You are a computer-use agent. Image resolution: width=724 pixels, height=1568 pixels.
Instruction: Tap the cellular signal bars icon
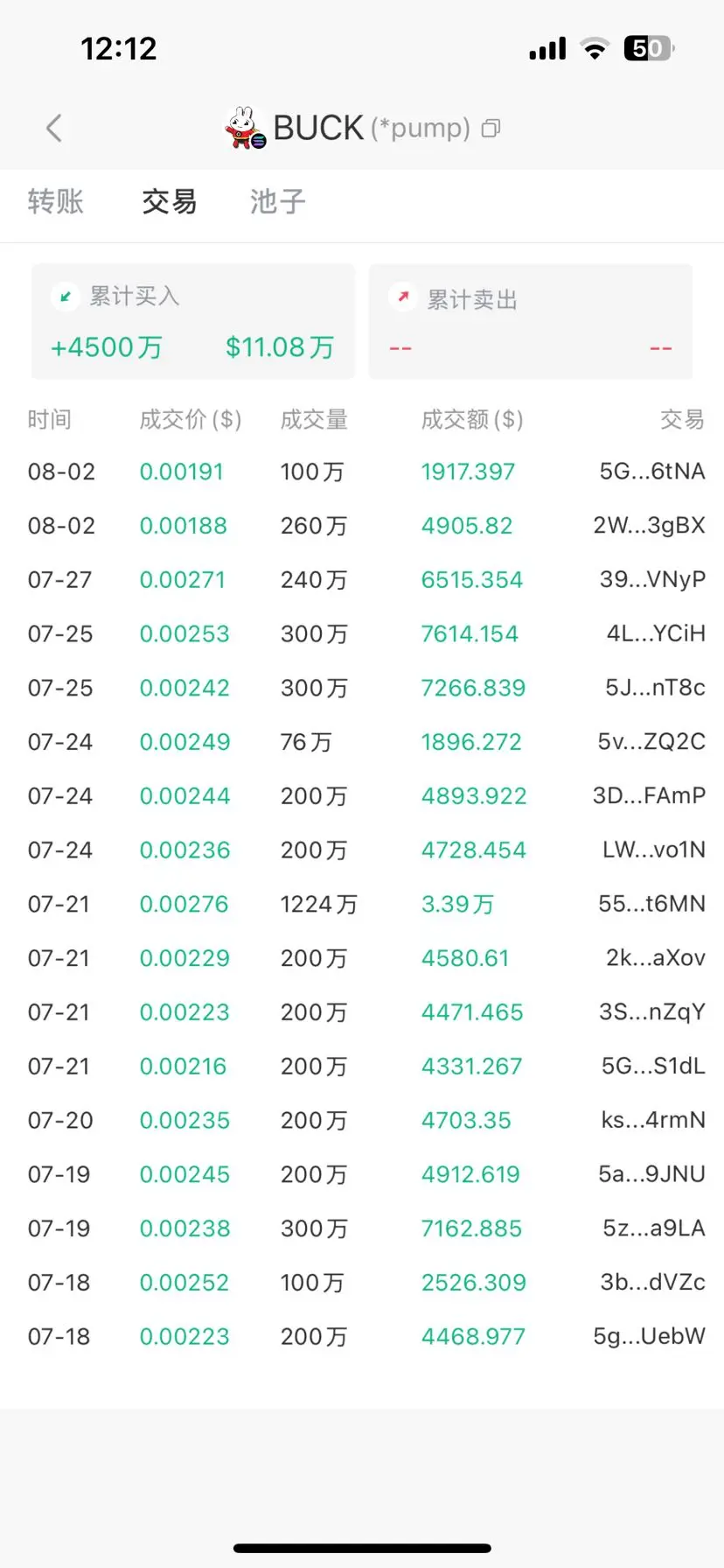pos(548,49)
